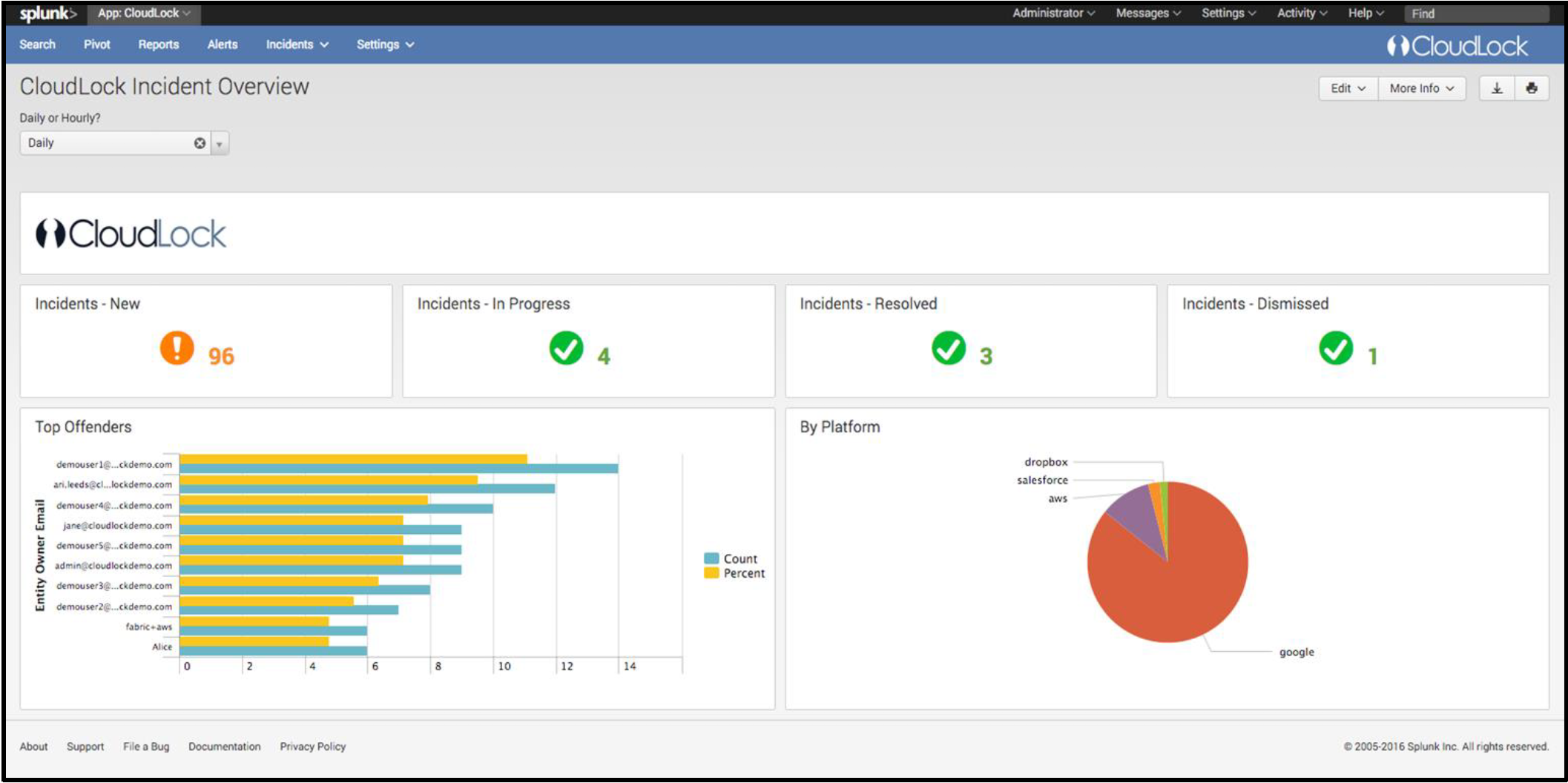Viewport: 1568px width, 783px height.
Task: Click the yellow Percent bar for ari.leeds
Action: click(329, 480)
